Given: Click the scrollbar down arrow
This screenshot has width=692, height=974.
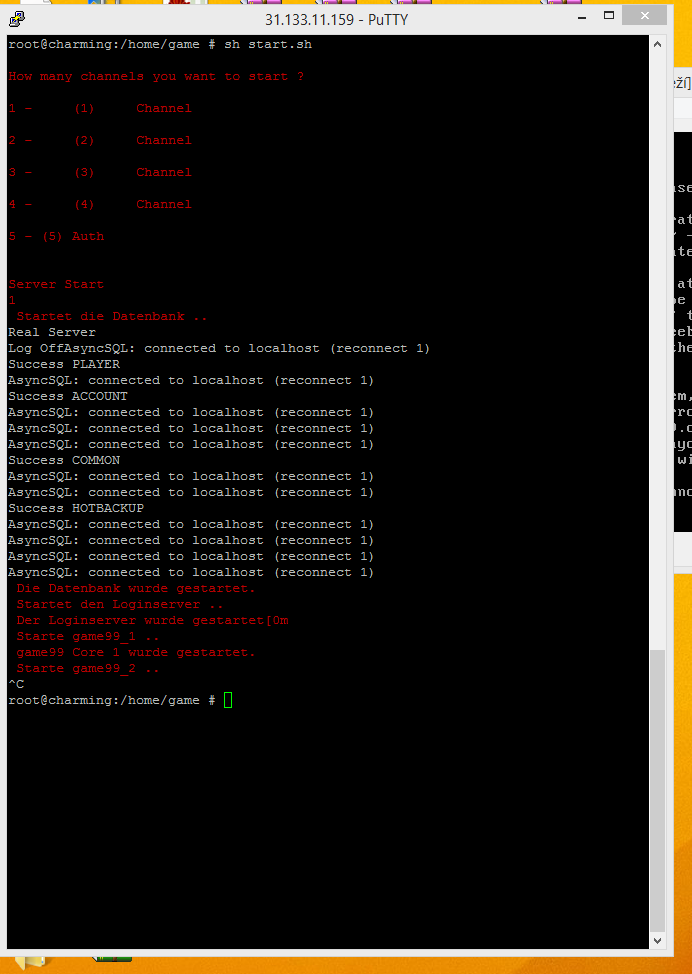Looking at the screenshot, I should click(x=657, y=940).
